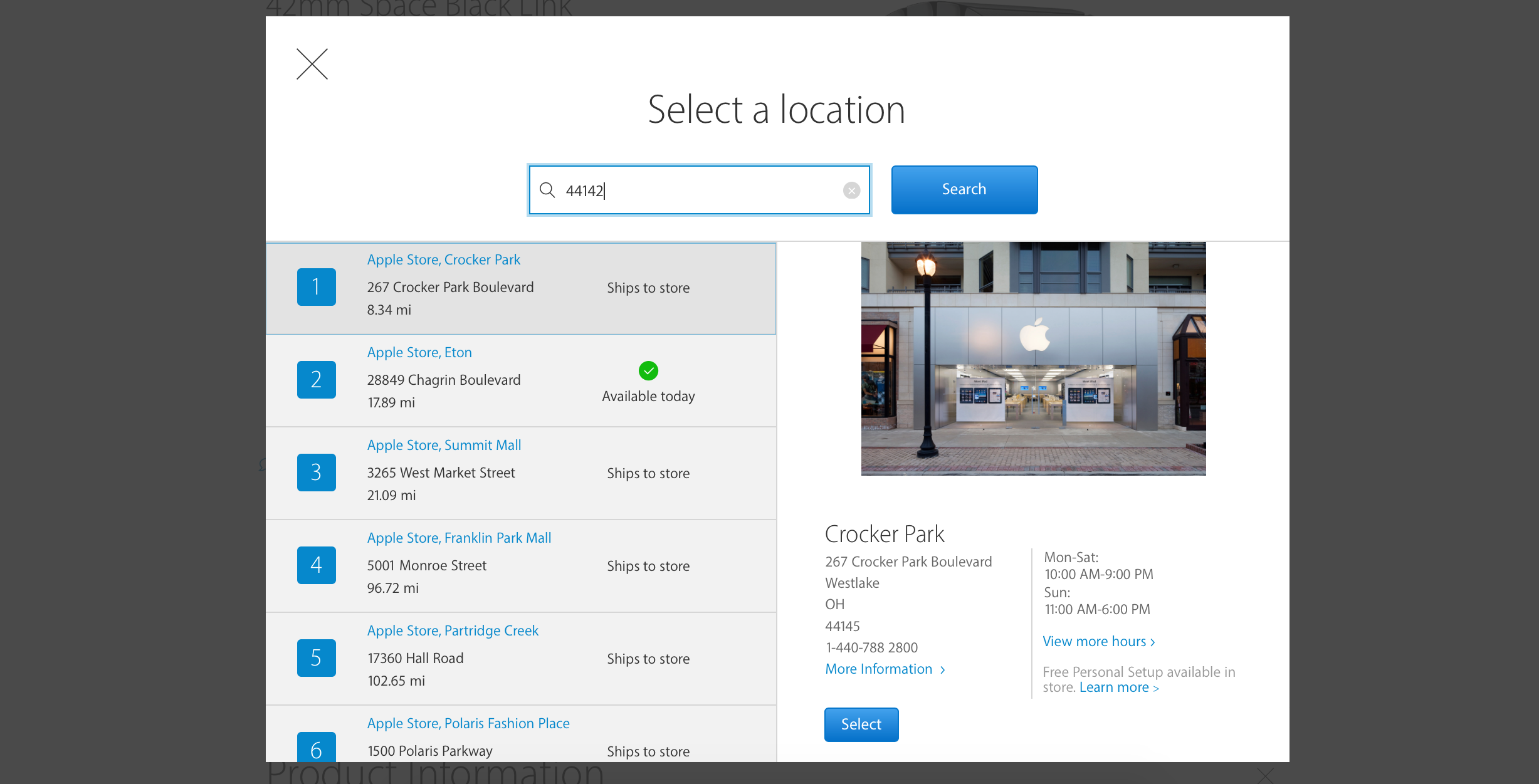1539x784 pixels.
Task: Click the 3265 West Market Street address
Action: point(441,473)
